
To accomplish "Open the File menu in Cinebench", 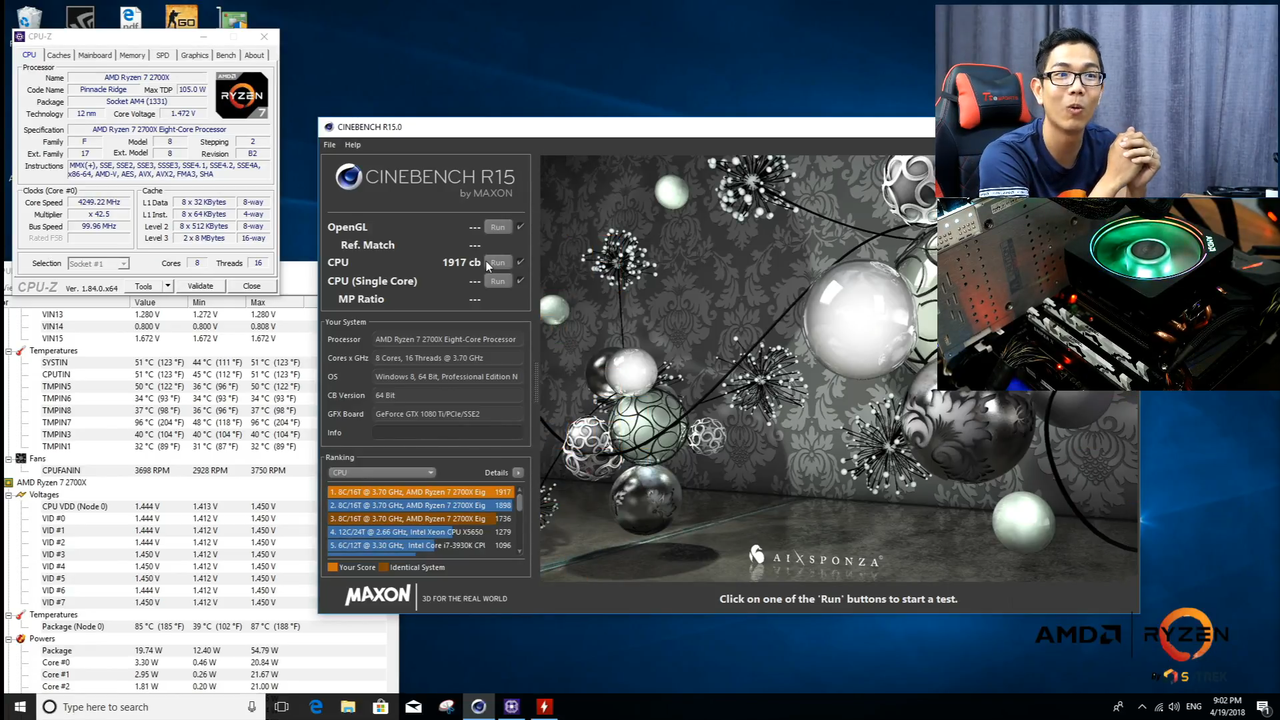I will point(329,145).
